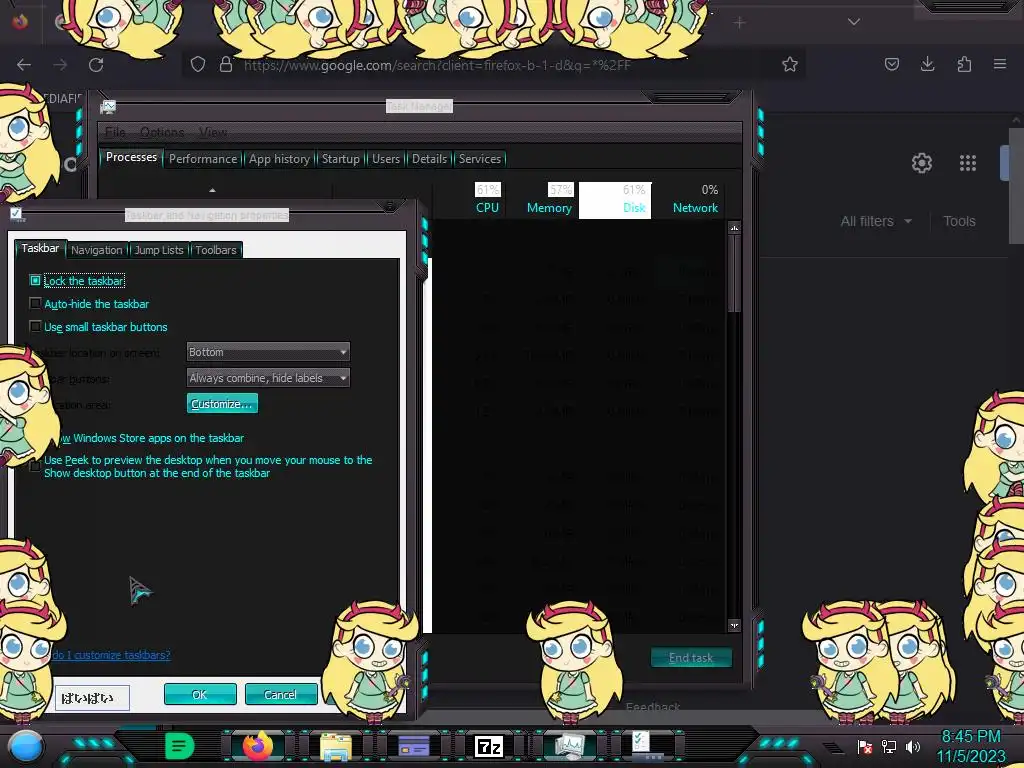
Task: Open File Explorer from the taskbar
Action: [x=336, y=746]
